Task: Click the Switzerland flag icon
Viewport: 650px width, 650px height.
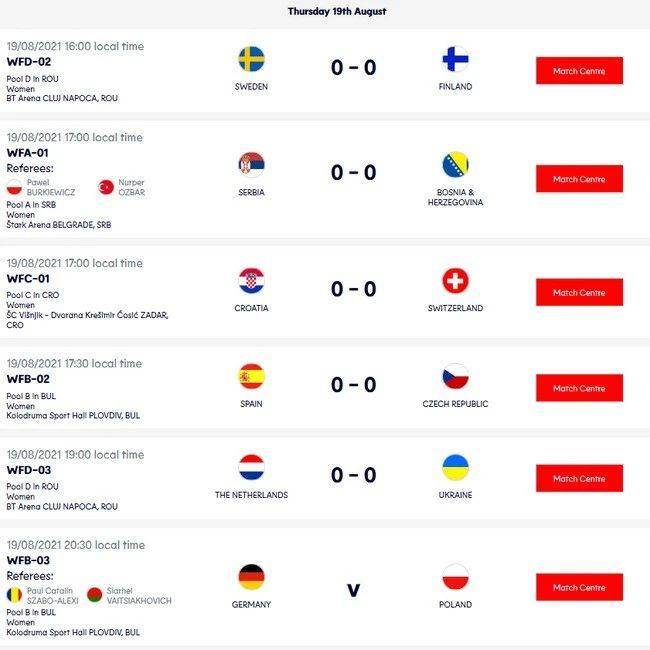Action: pos(455,281)
